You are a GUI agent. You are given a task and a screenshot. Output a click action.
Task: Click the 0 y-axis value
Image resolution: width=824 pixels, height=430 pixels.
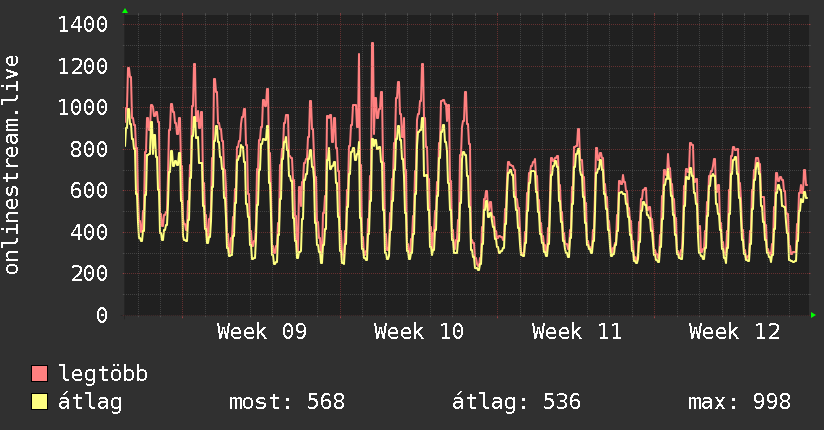102,315
